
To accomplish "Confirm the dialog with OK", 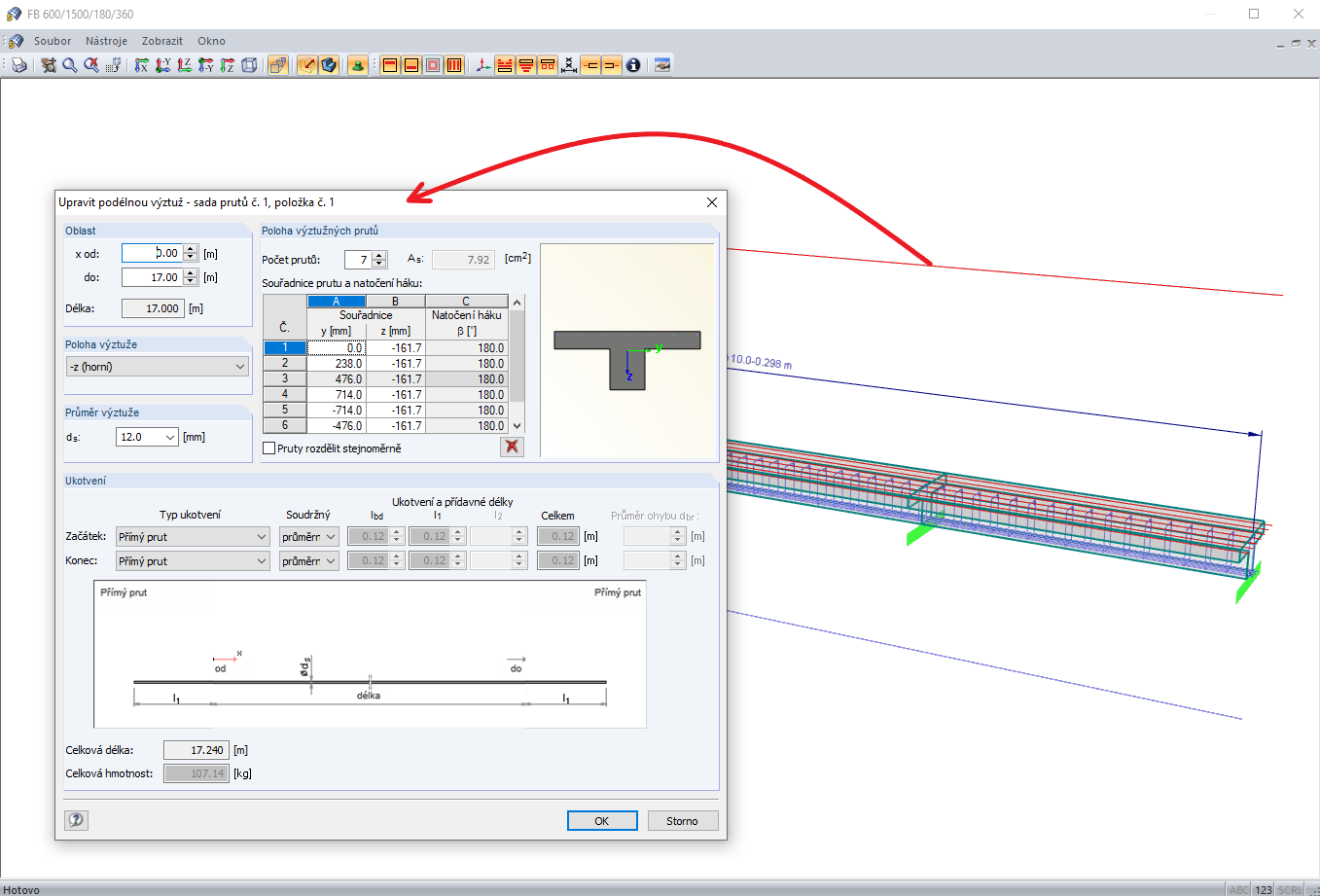I will point(602,821).
